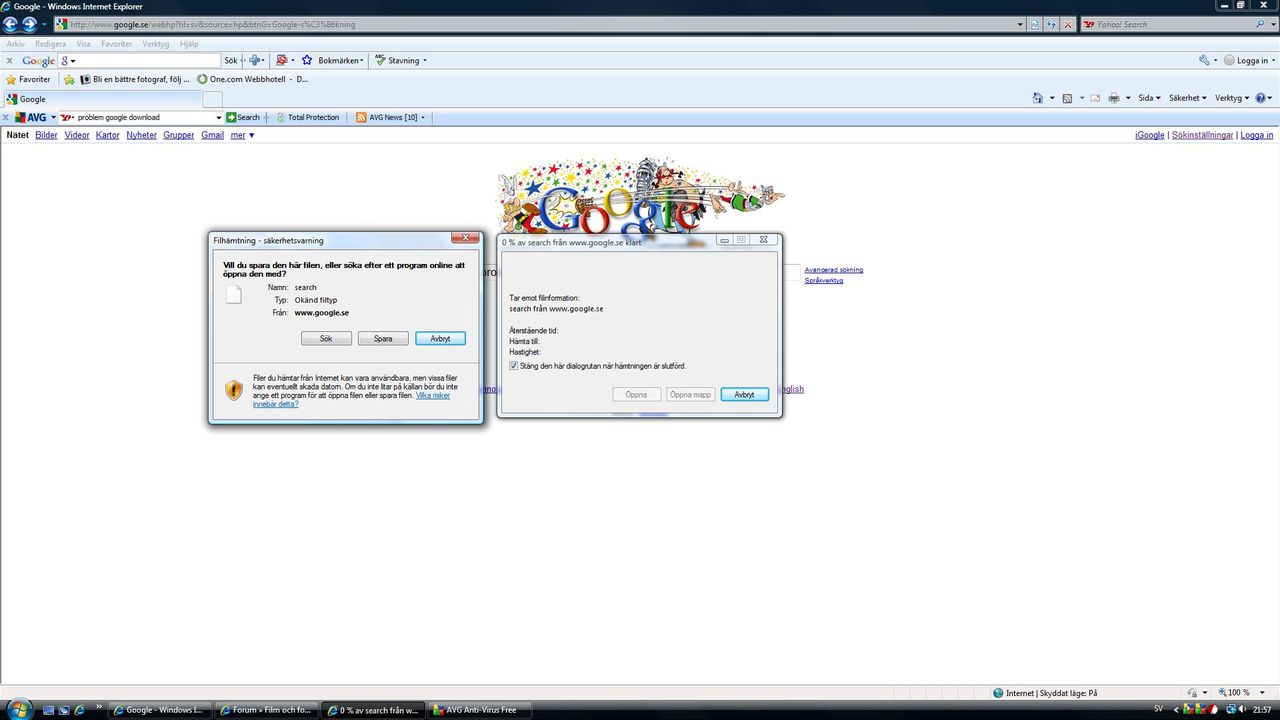1280x720 pixels.
Task: Open a new tab with blank tab button
Action: [212, 99]
